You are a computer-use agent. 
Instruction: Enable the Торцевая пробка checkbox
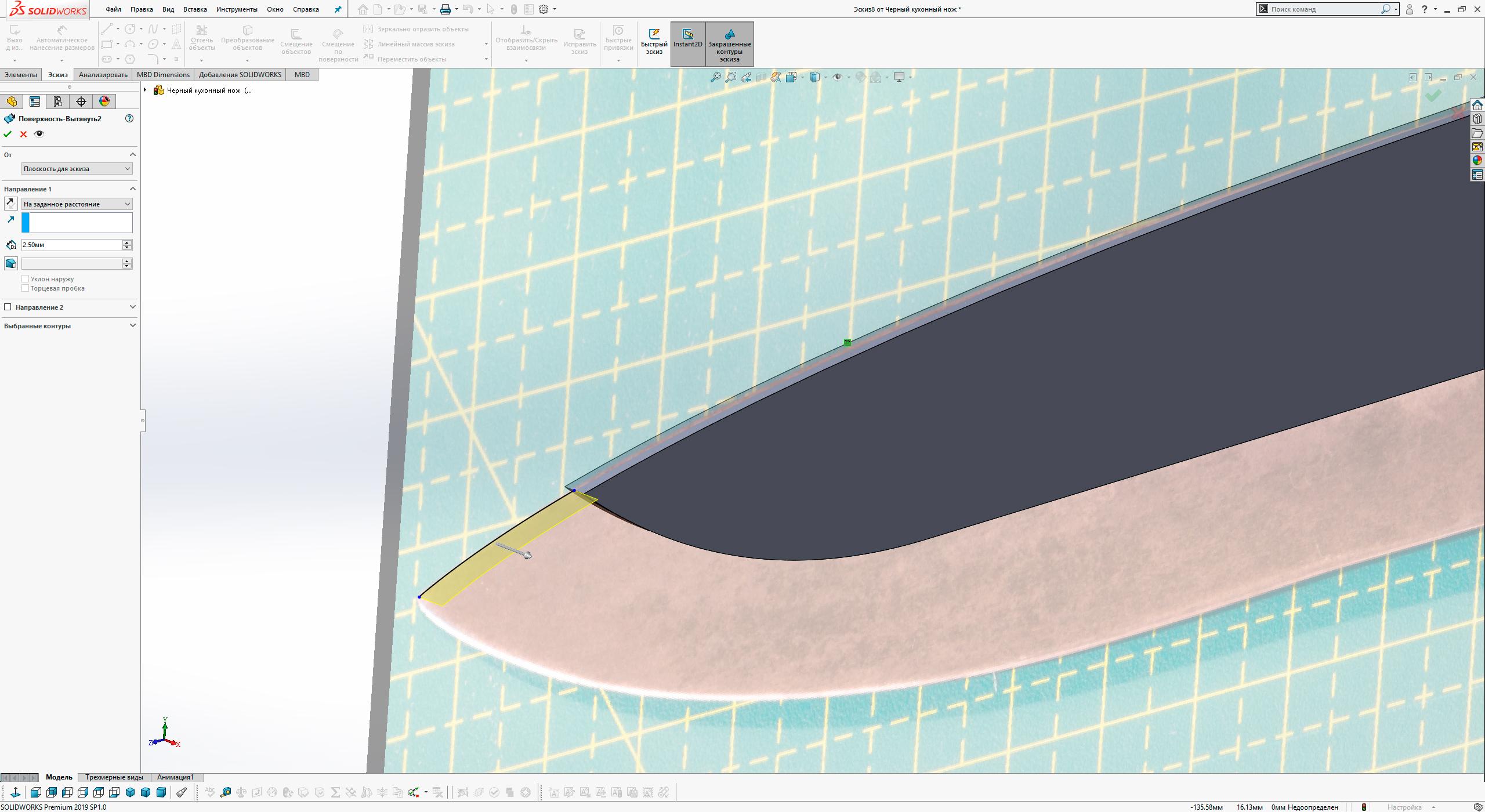(x=26, y=288)
